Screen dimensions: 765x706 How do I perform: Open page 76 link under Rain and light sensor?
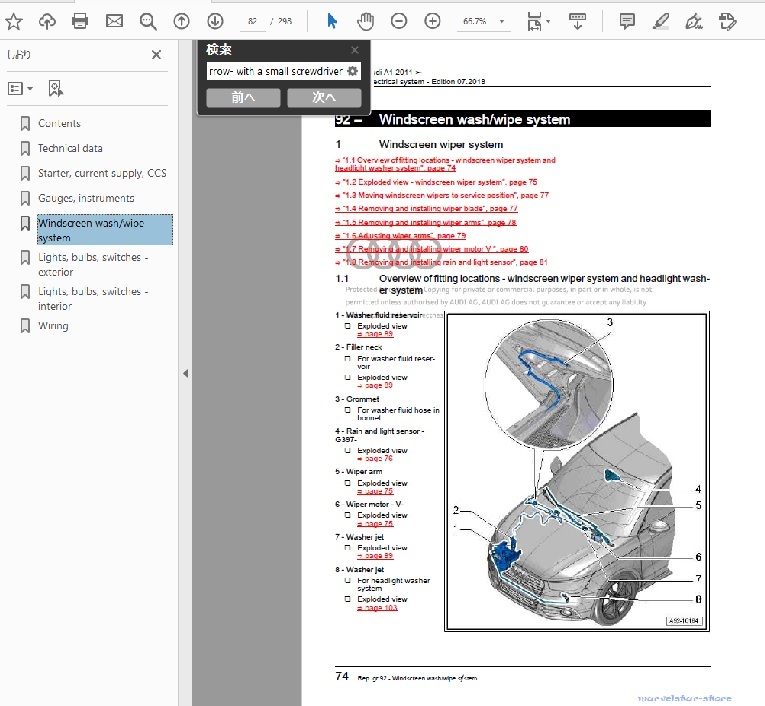tap(375, 459)
